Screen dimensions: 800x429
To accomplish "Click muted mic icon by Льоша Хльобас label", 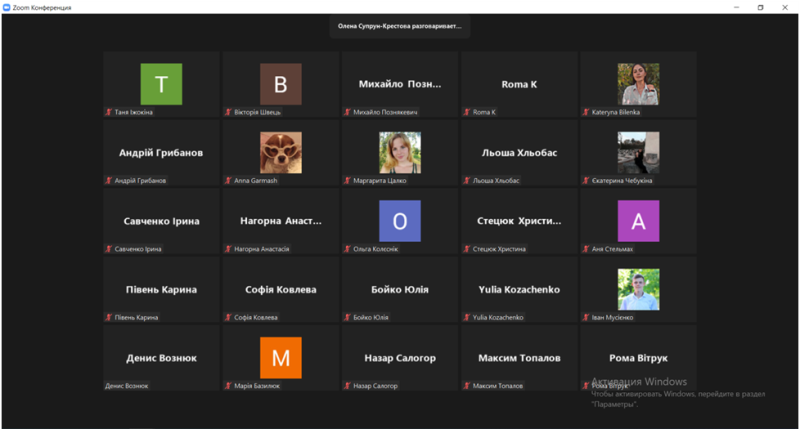I will click(x=467, y=181).
